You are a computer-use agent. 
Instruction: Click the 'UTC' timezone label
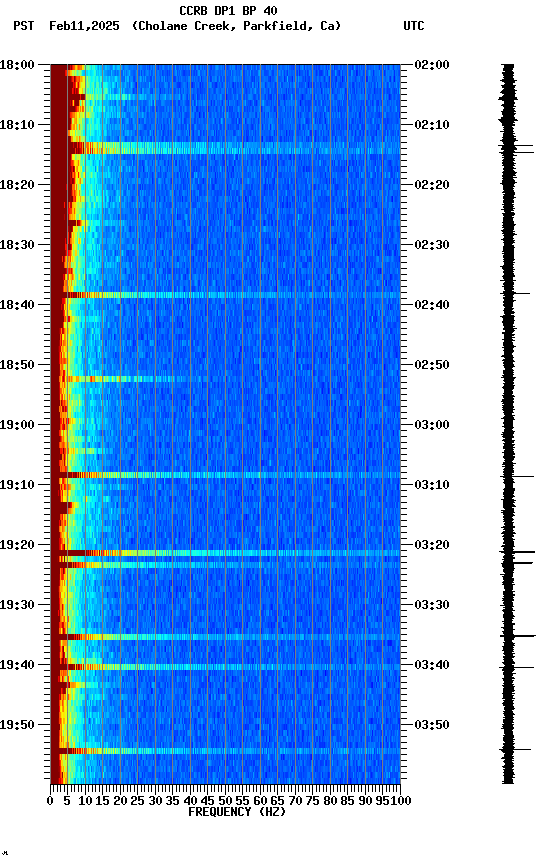click(414, 26)
